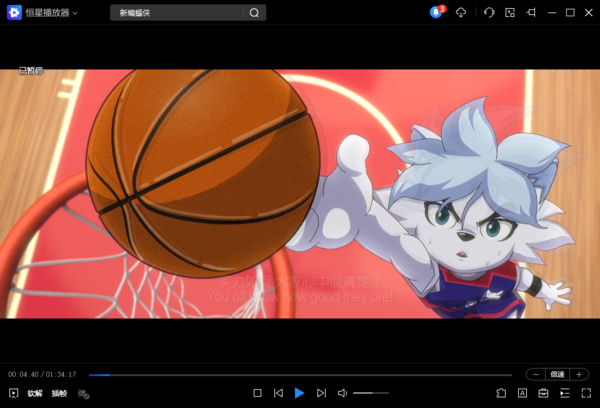The image size is (600, 408).
Task: Close the player window
Action: (589, 13)
